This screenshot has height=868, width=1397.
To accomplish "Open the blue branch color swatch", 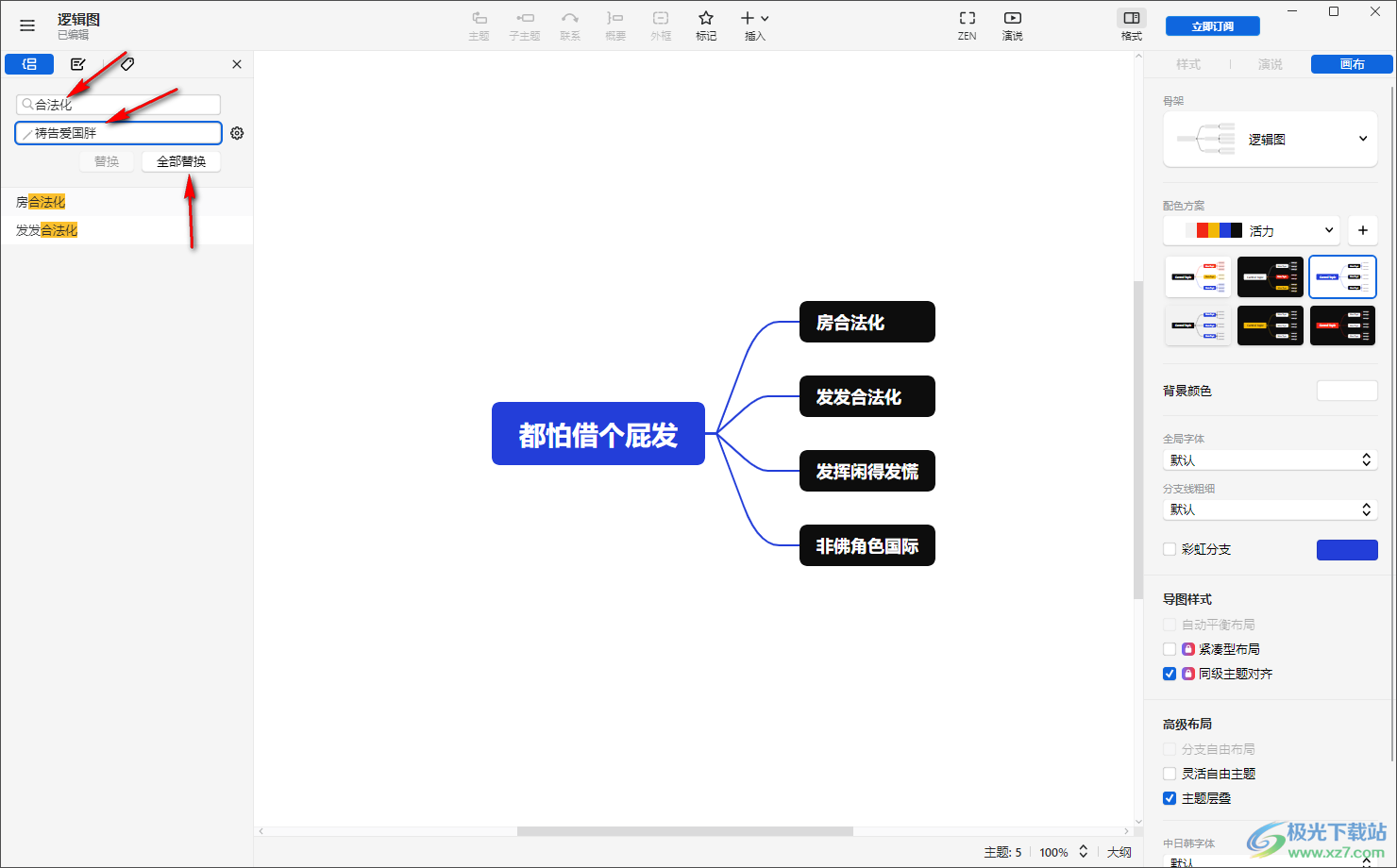I will coord(1347,549).
